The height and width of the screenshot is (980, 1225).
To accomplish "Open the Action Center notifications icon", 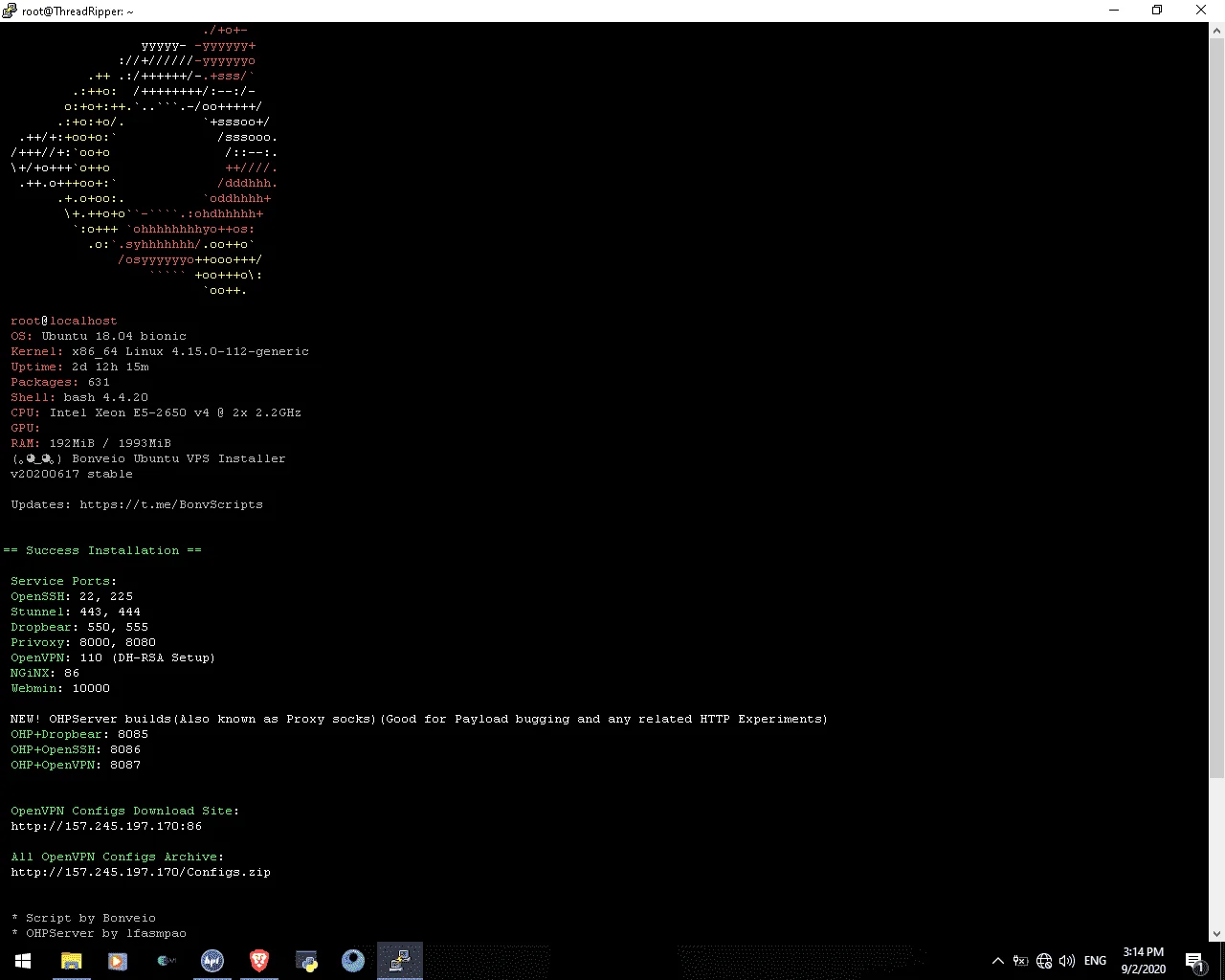I will coord(1194,961).
